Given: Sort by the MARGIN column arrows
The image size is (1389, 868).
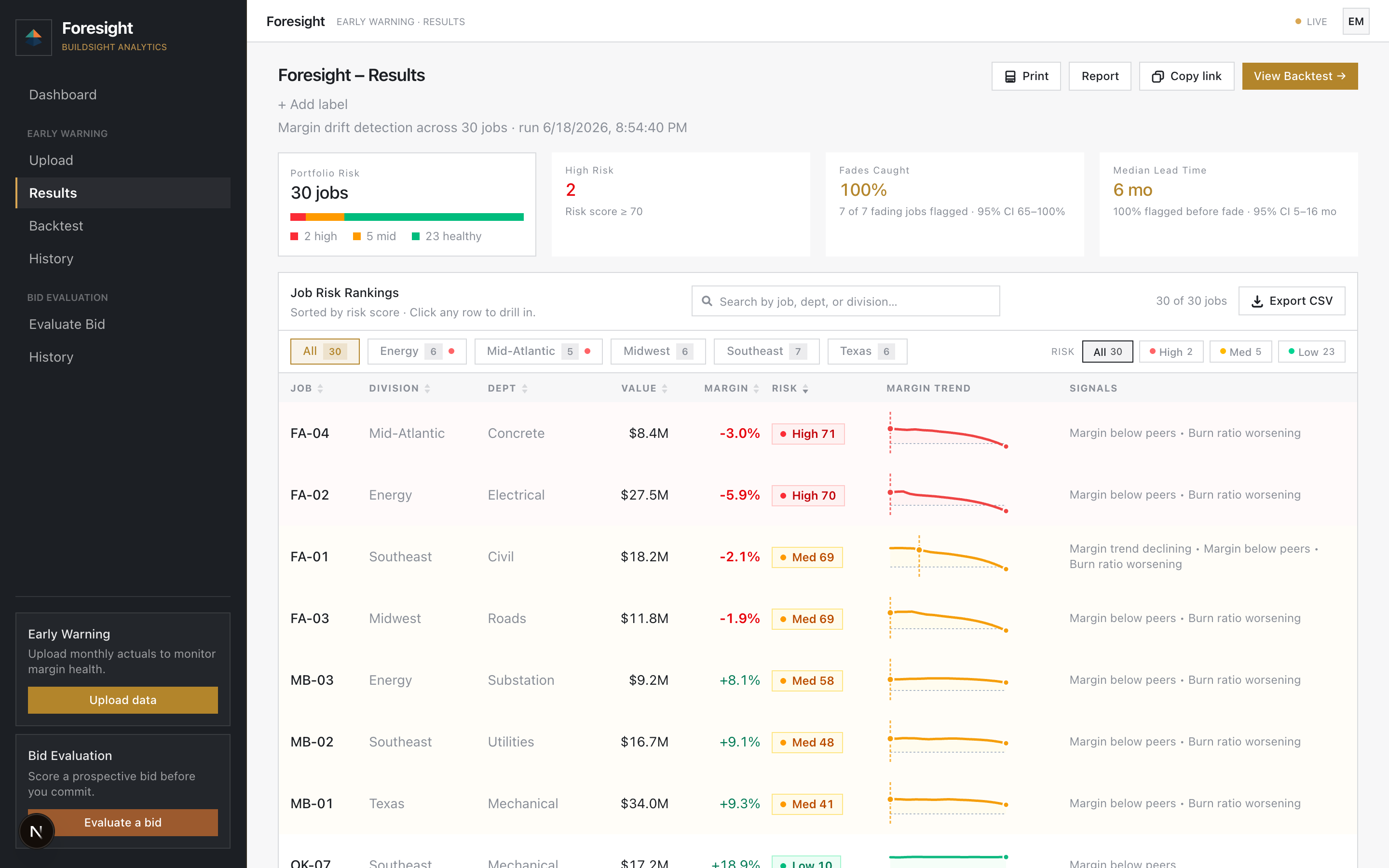Looking at the screenshot, I should [757, 389].
